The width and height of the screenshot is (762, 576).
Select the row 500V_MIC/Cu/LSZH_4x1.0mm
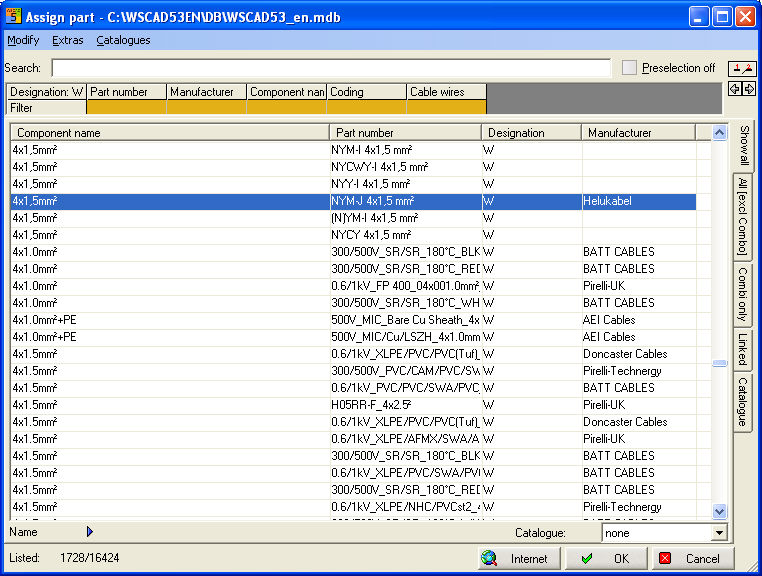pyautogui.click(x=353, y=337)
